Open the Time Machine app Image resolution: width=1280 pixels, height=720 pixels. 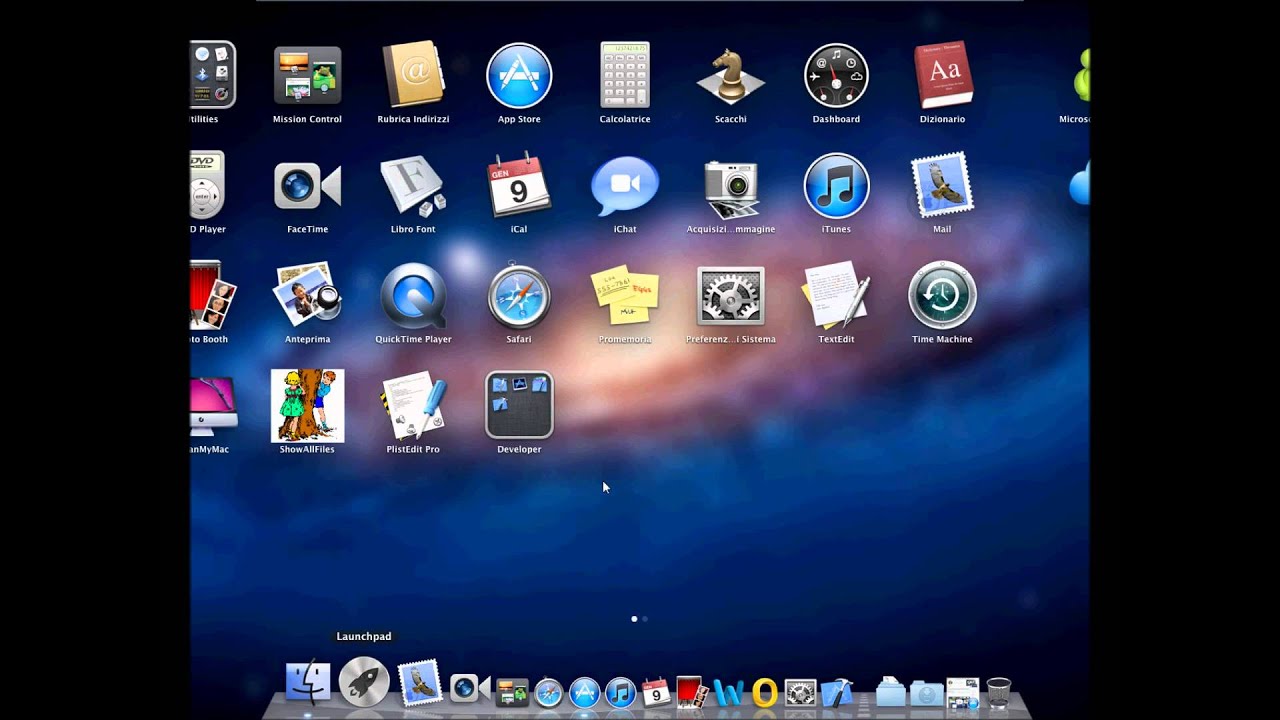[942, 295]
